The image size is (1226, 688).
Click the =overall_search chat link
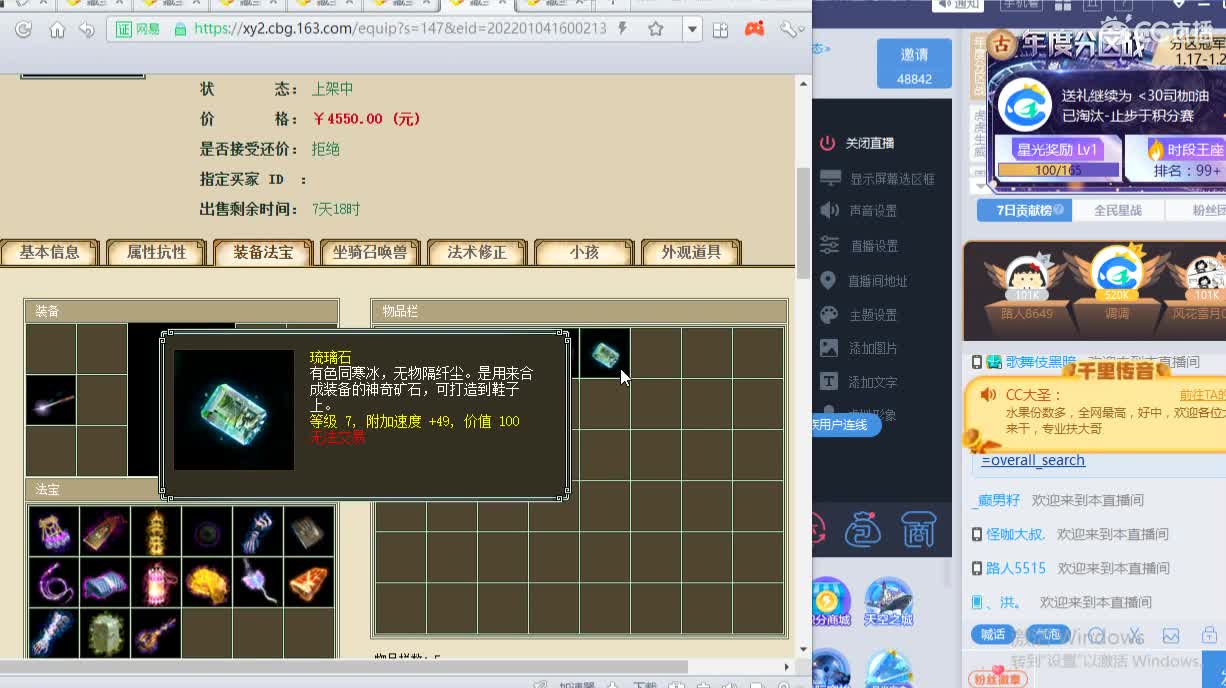point(1033,461)
